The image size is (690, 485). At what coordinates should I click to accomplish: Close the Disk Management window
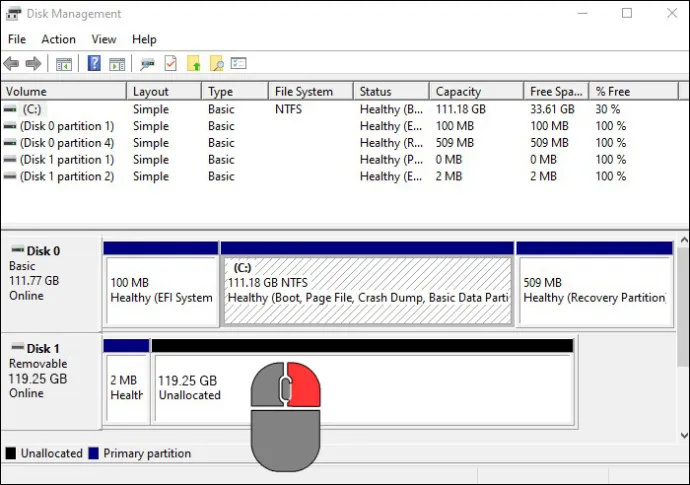point(672,13)
